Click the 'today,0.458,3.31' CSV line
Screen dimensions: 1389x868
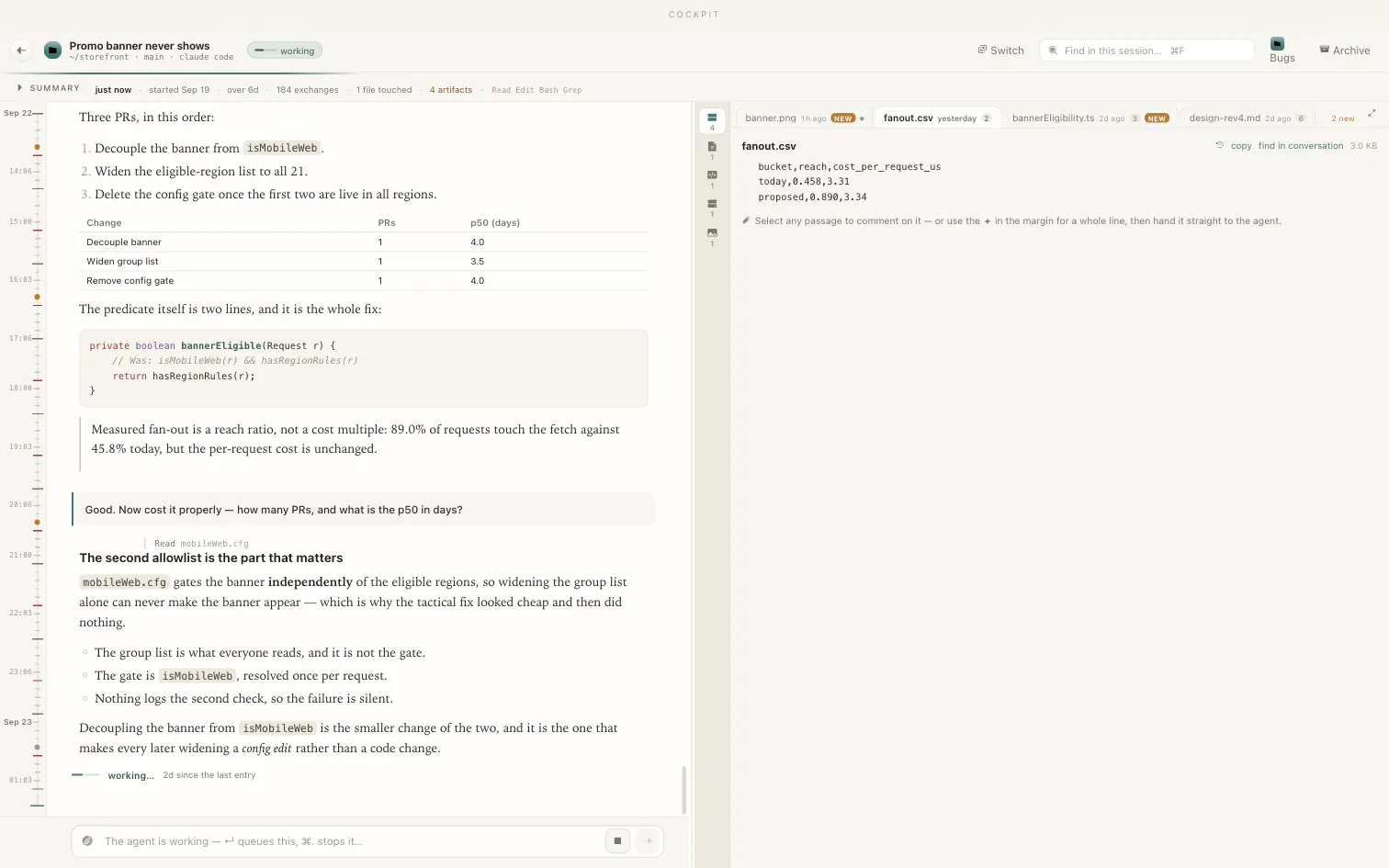pos(804,182)
